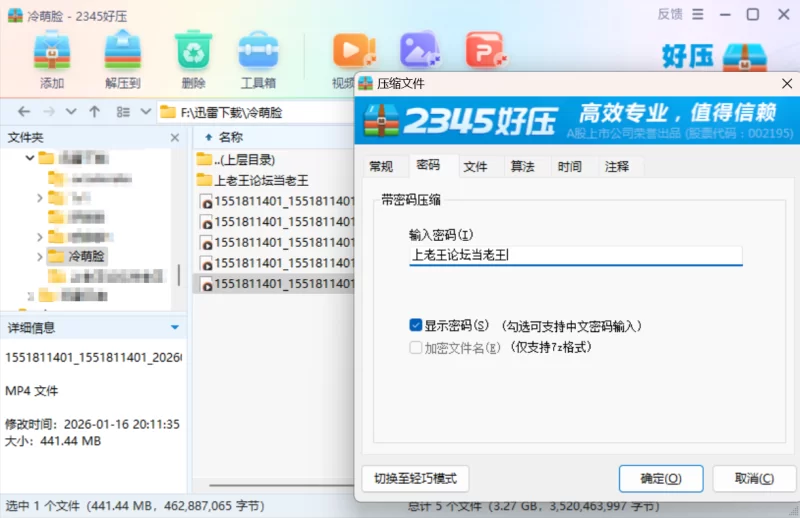The height and width of the screenshot is (518, 800).
Task: Switch to the 时间 tab
Action: [569, 166]
